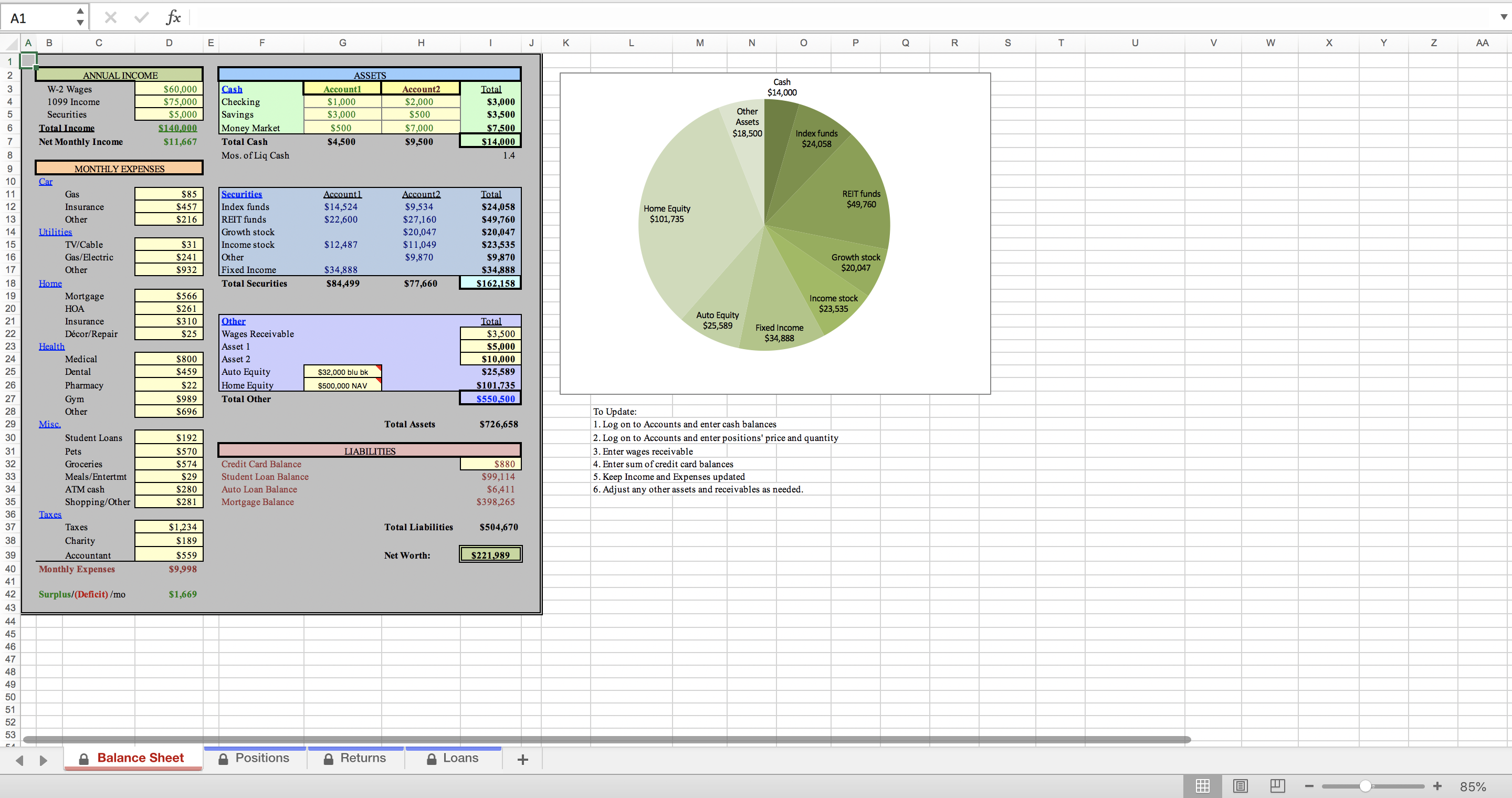This screenshot has height=798, width=1512.
Task: Open the insert function fx button
Action: pos(173,17)
